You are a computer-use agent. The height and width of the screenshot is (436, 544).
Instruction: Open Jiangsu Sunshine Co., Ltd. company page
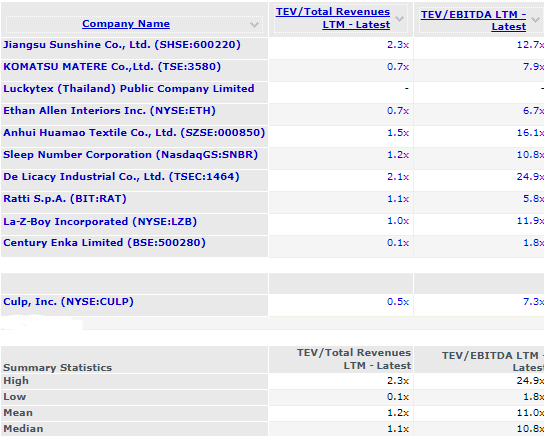(122, 45)
